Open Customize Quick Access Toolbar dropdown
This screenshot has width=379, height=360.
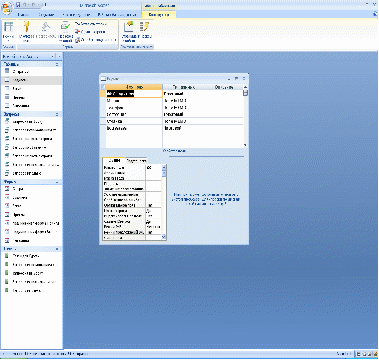pos(46,5)
